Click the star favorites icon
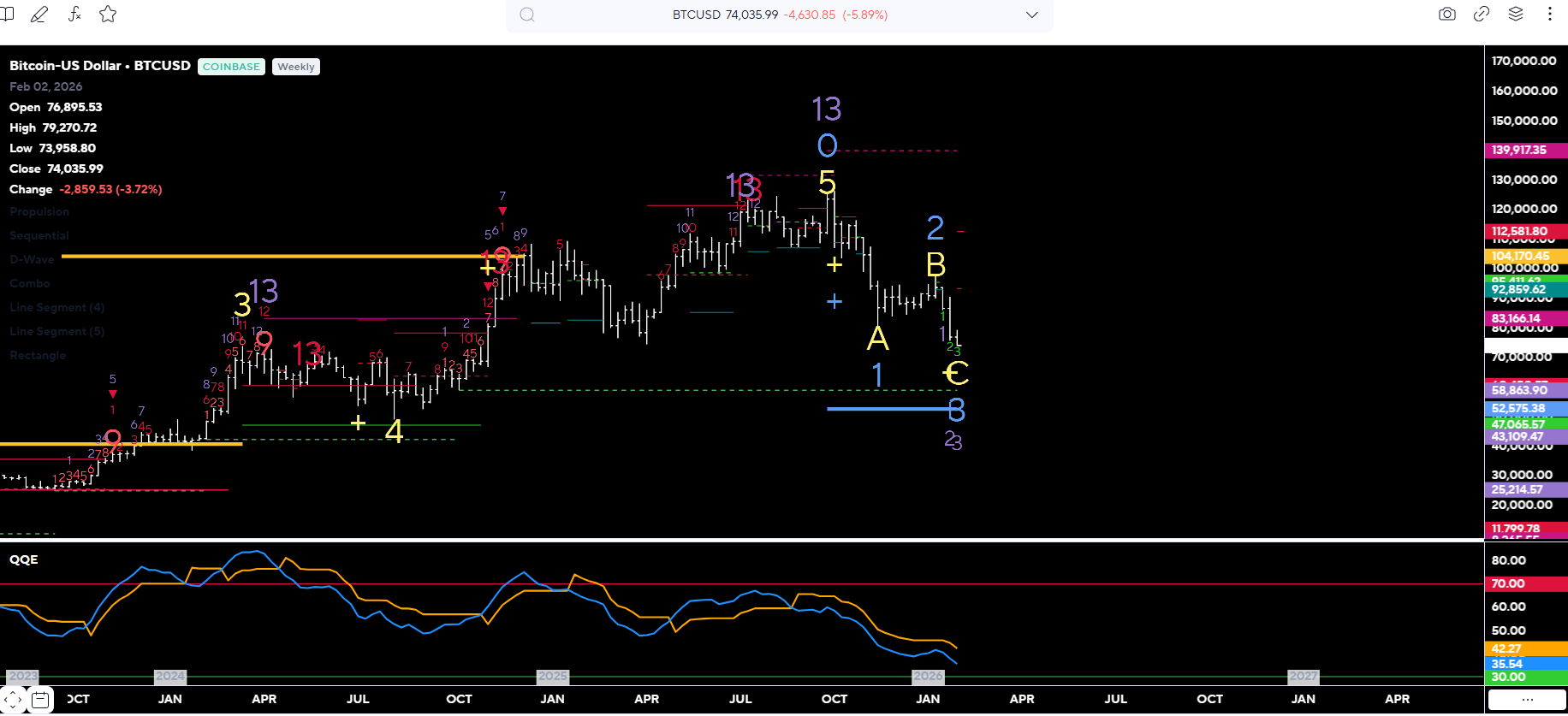 point(108,15)
